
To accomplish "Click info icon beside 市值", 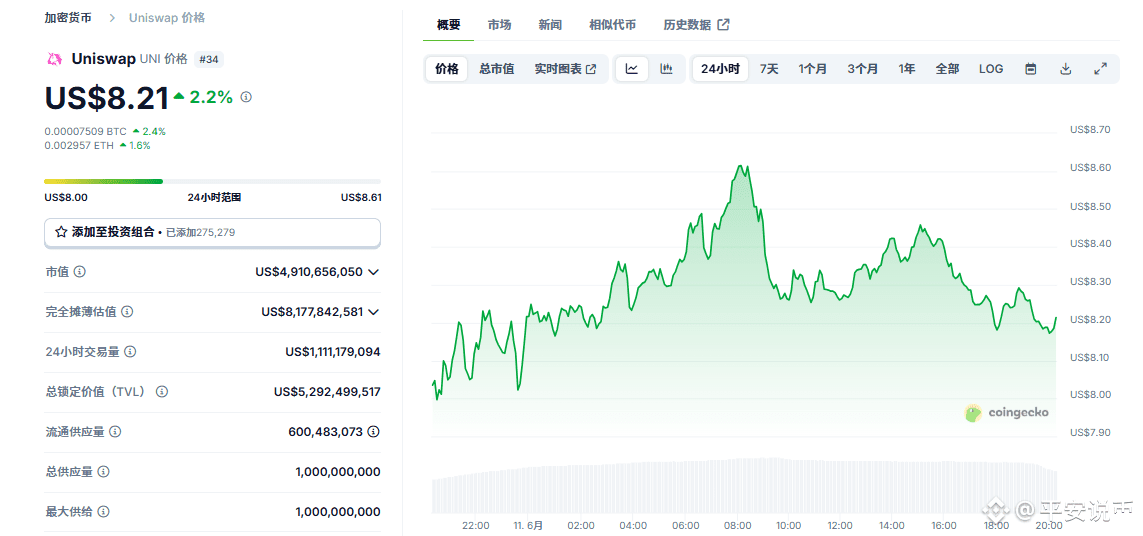I will click(79, 271).
